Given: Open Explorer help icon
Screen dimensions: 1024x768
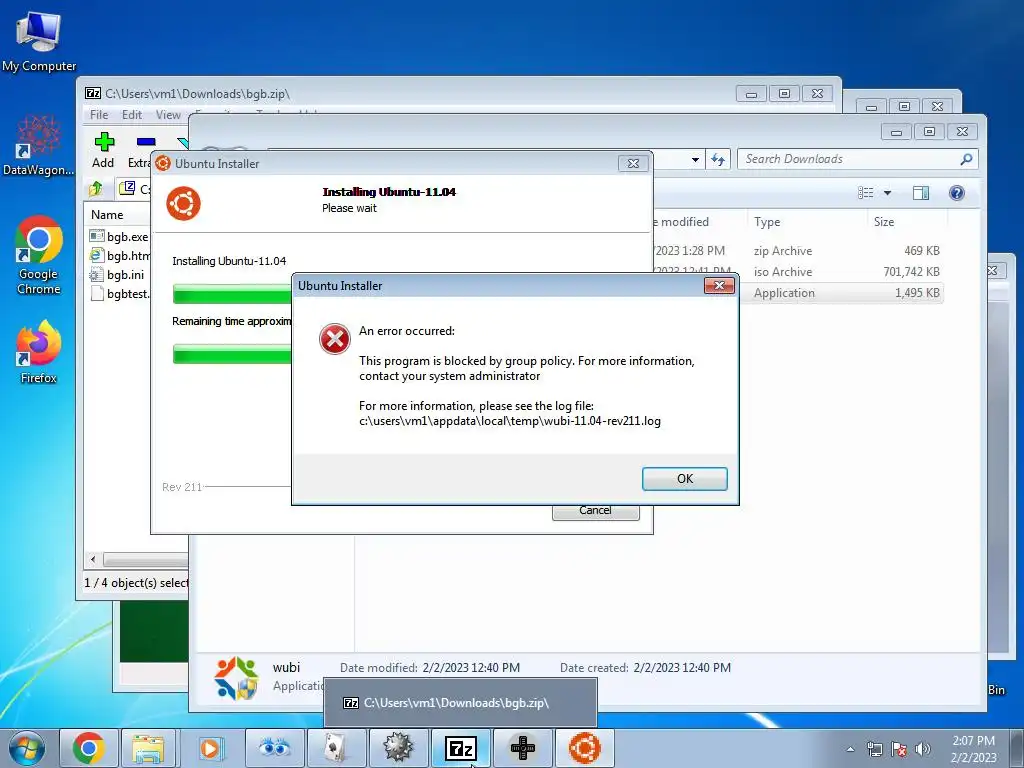Looking at the screenshot, I should coord(957,193).
